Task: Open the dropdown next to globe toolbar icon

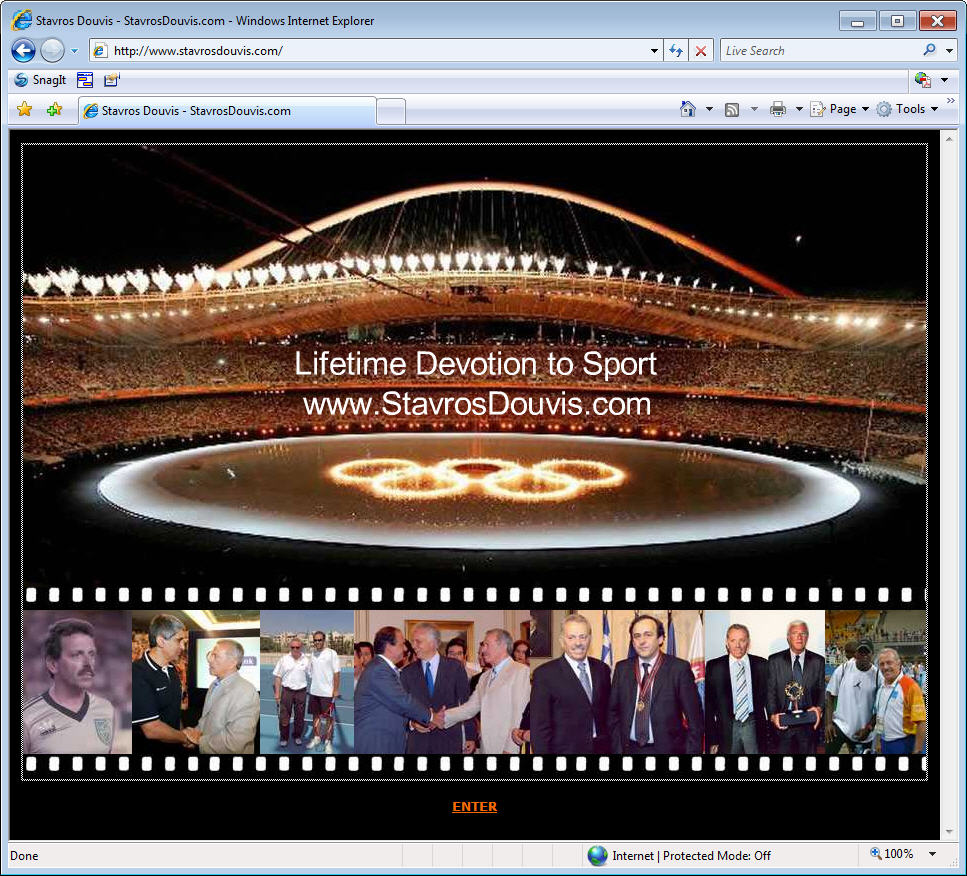Action: [944, 80]
